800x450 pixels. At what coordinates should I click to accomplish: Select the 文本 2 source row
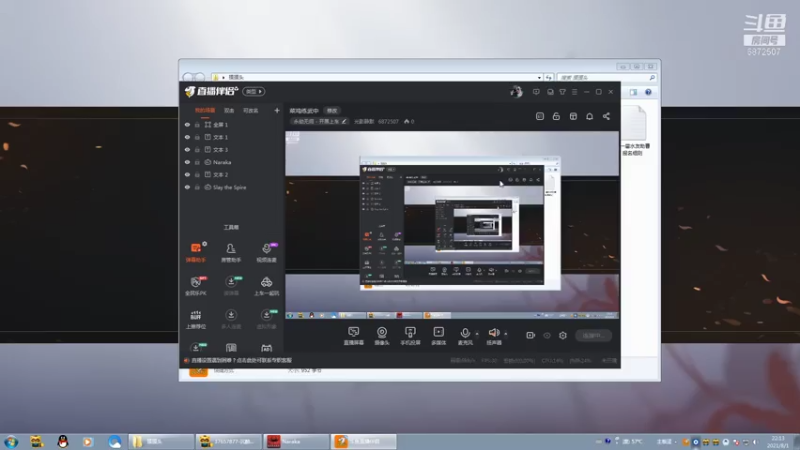232,174
